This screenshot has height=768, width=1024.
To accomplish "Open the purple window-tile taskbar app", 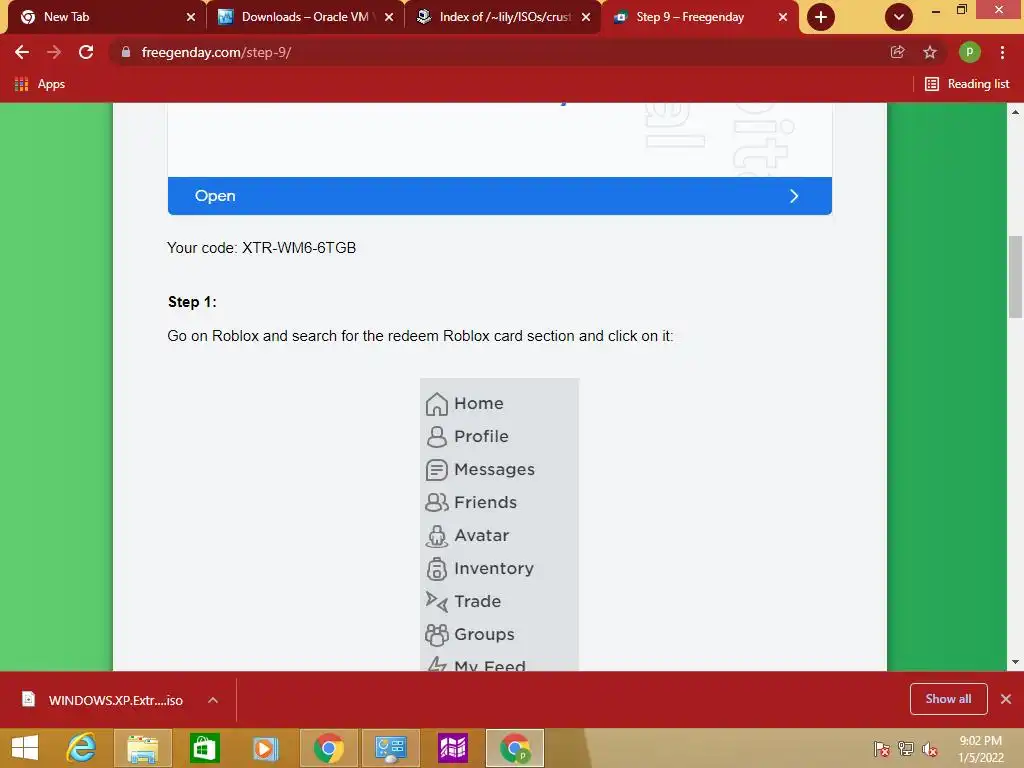I will tap(453, 748).
